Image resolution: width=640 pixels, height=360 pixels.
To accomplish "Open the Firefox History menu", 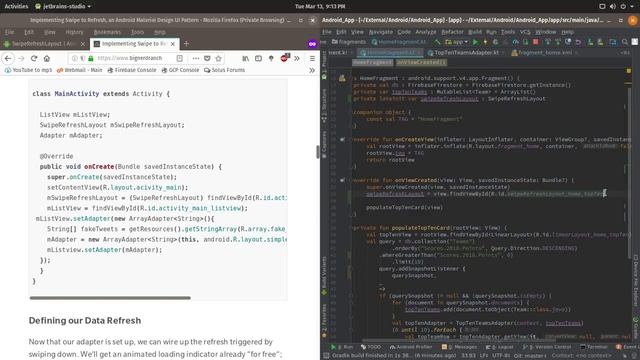I will coord(74,32).
